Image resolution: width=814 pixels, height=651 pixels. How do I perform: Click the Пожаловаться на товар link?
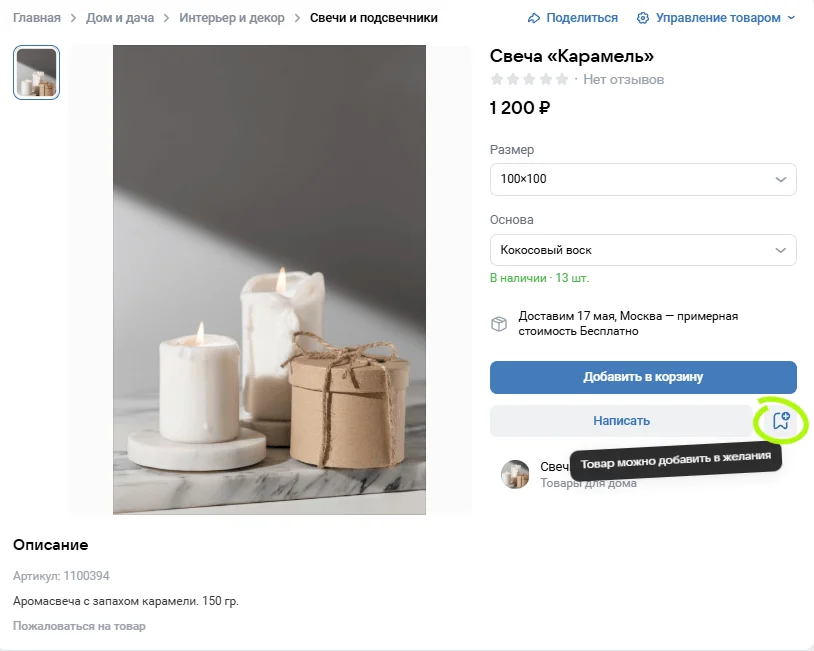[79, 626]
